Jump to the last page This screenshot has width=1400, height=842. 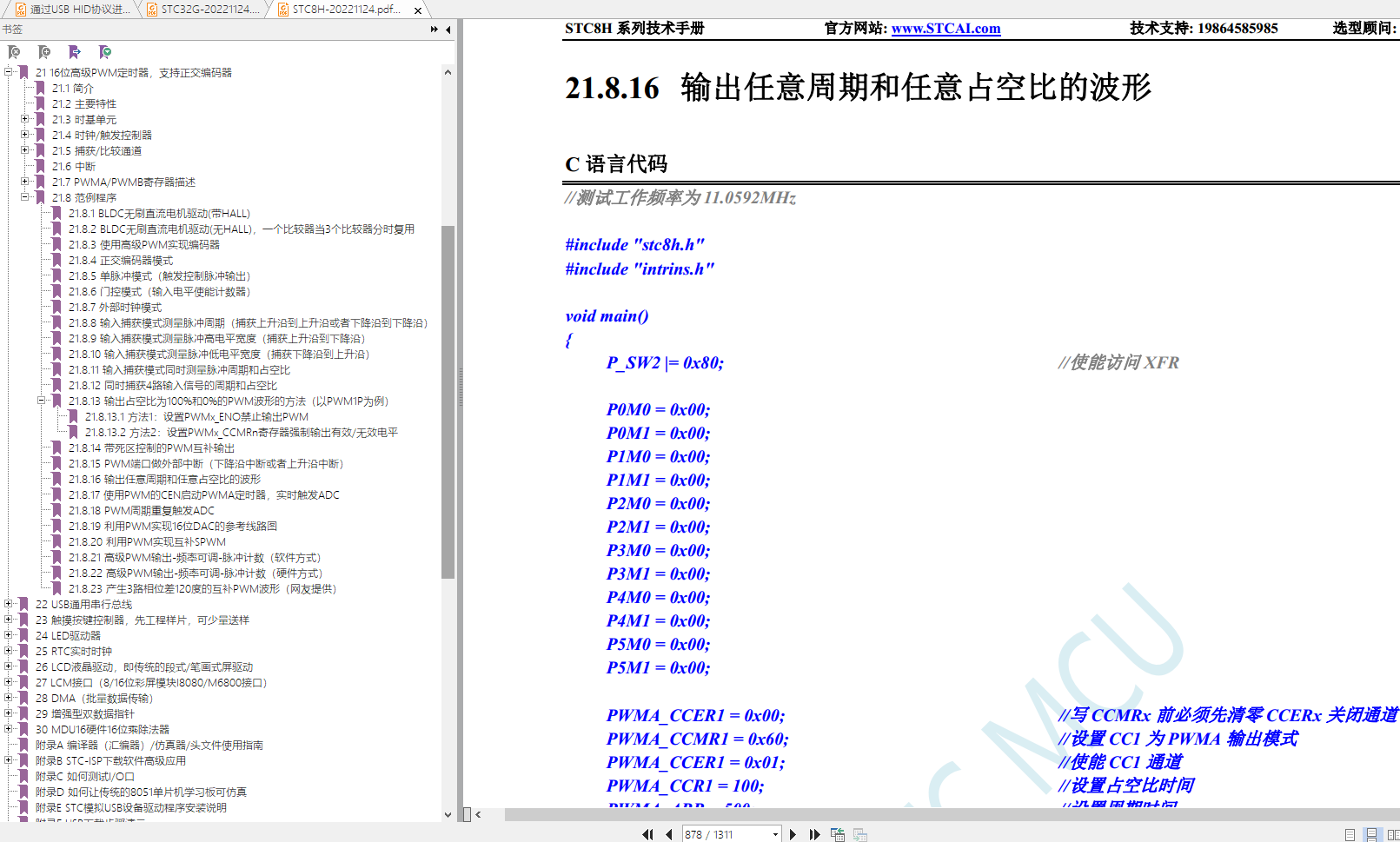tap(814, 834)
